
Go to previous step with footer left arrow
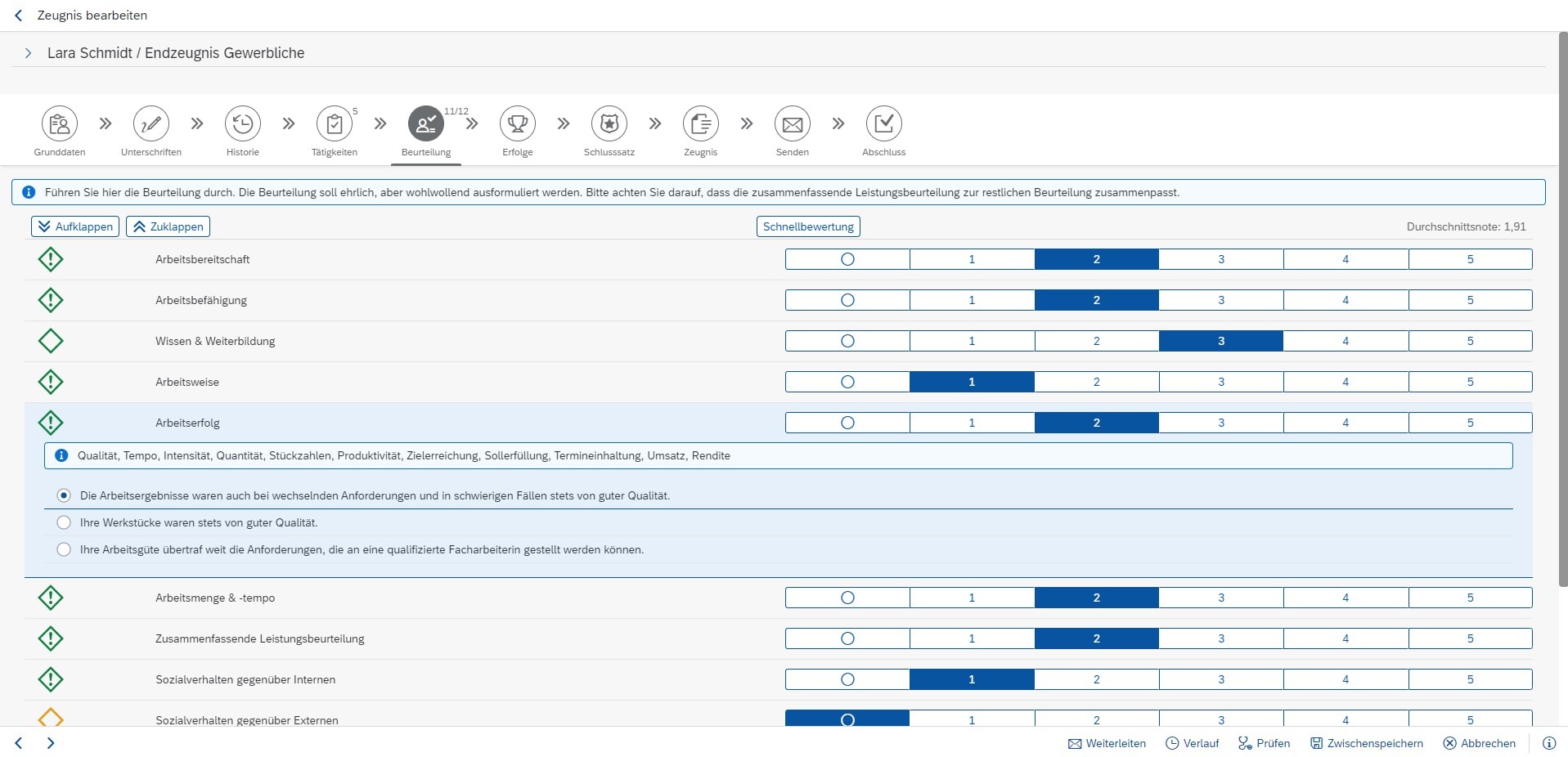[19, 743]
